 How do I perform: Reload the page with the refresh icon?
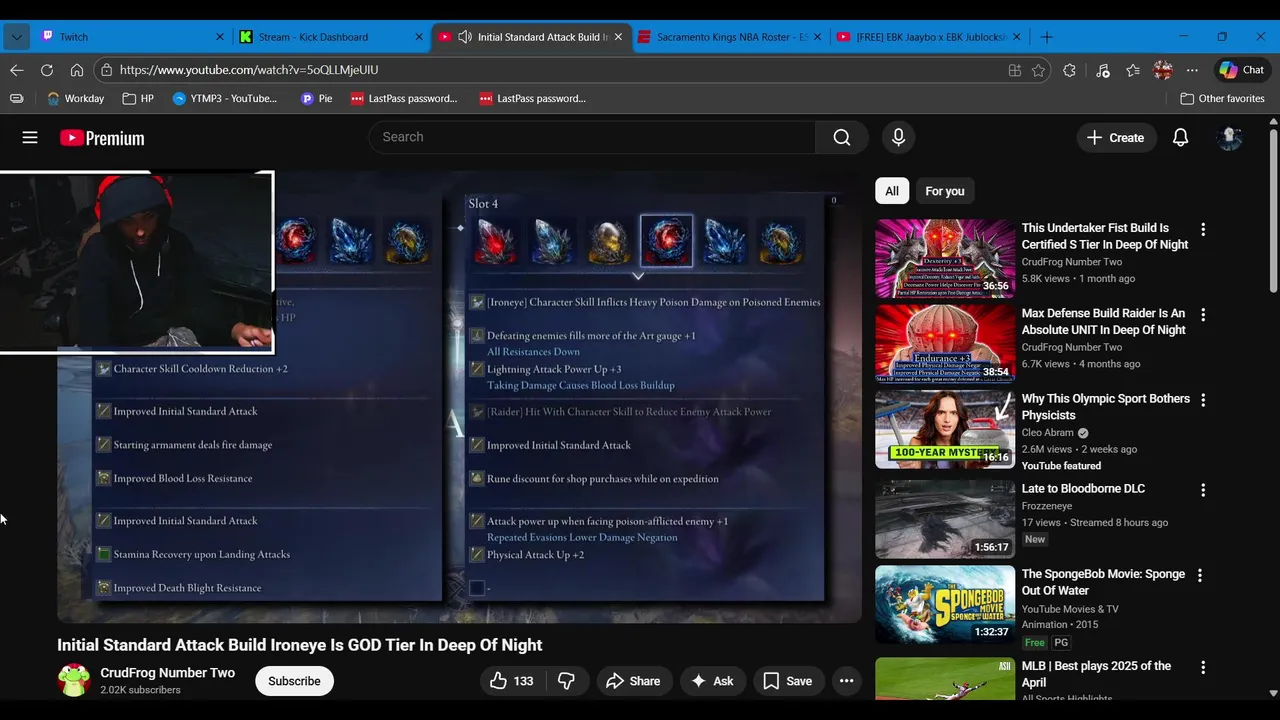[46, 70]
